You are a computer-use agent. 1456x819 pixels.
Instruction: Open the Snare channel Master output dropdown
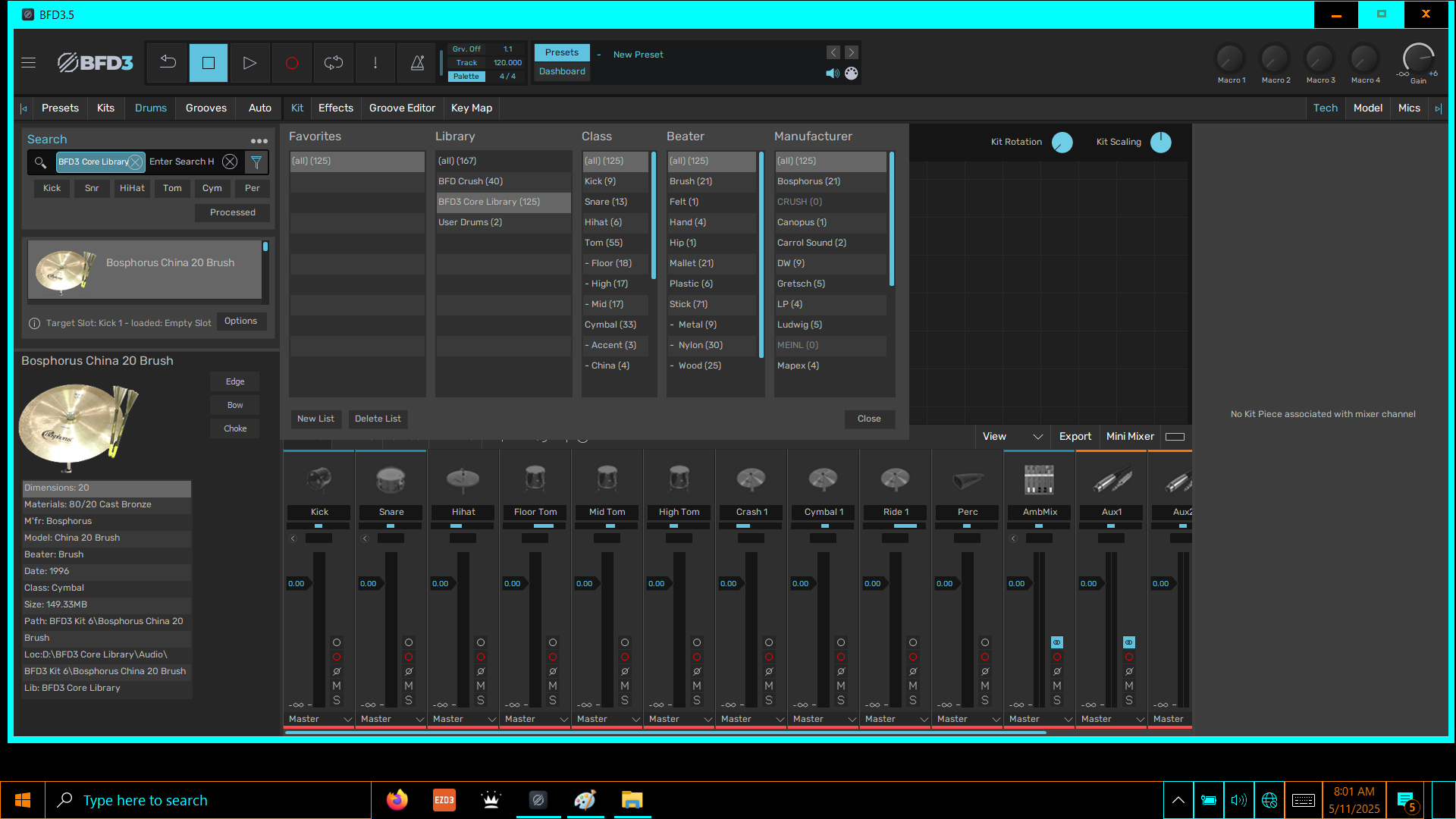[391, 719]
